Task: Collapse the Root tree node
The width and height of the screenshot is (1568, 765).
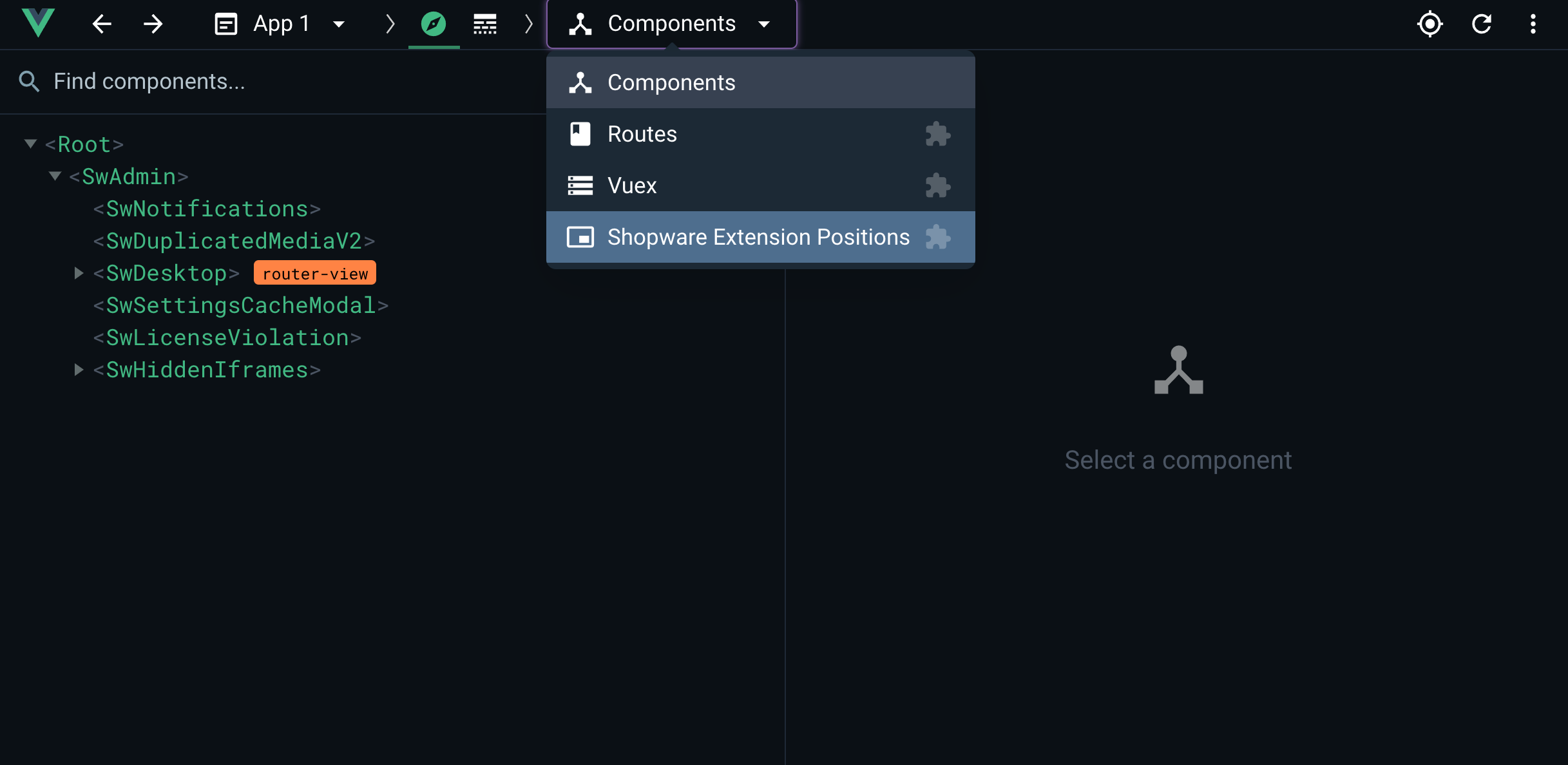Action: tap(30, 144)
